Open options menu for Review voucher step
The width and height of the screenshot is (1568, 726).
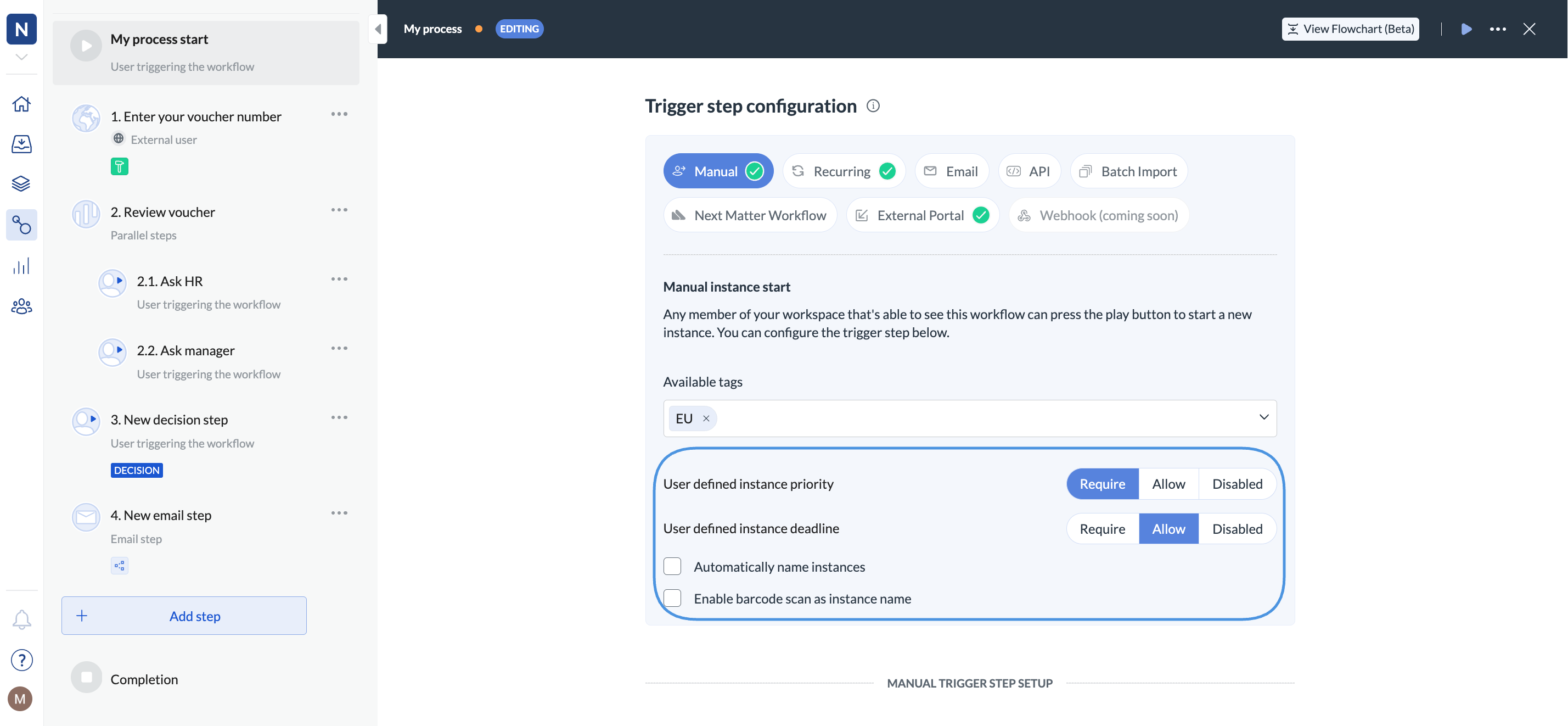pos(339,210)
